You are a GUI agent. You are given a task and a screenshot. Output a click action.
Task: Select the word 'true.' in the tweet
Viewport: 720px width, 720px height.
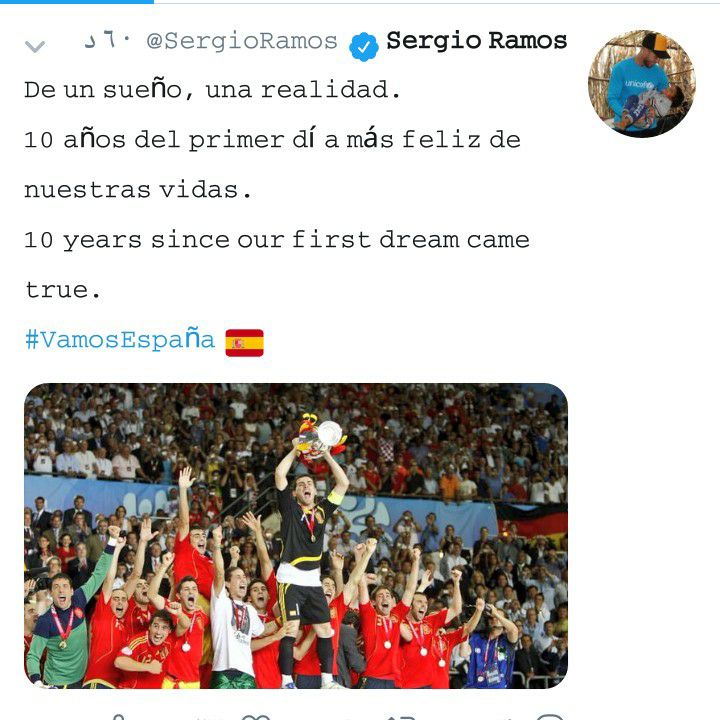[x=62, y=290]
